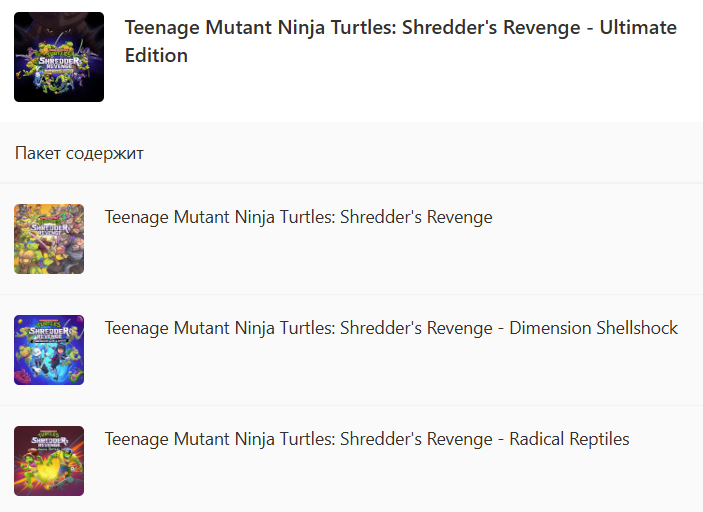
Task: Click "Revenge" in the second list item
Action: click(x=459, y=328)
